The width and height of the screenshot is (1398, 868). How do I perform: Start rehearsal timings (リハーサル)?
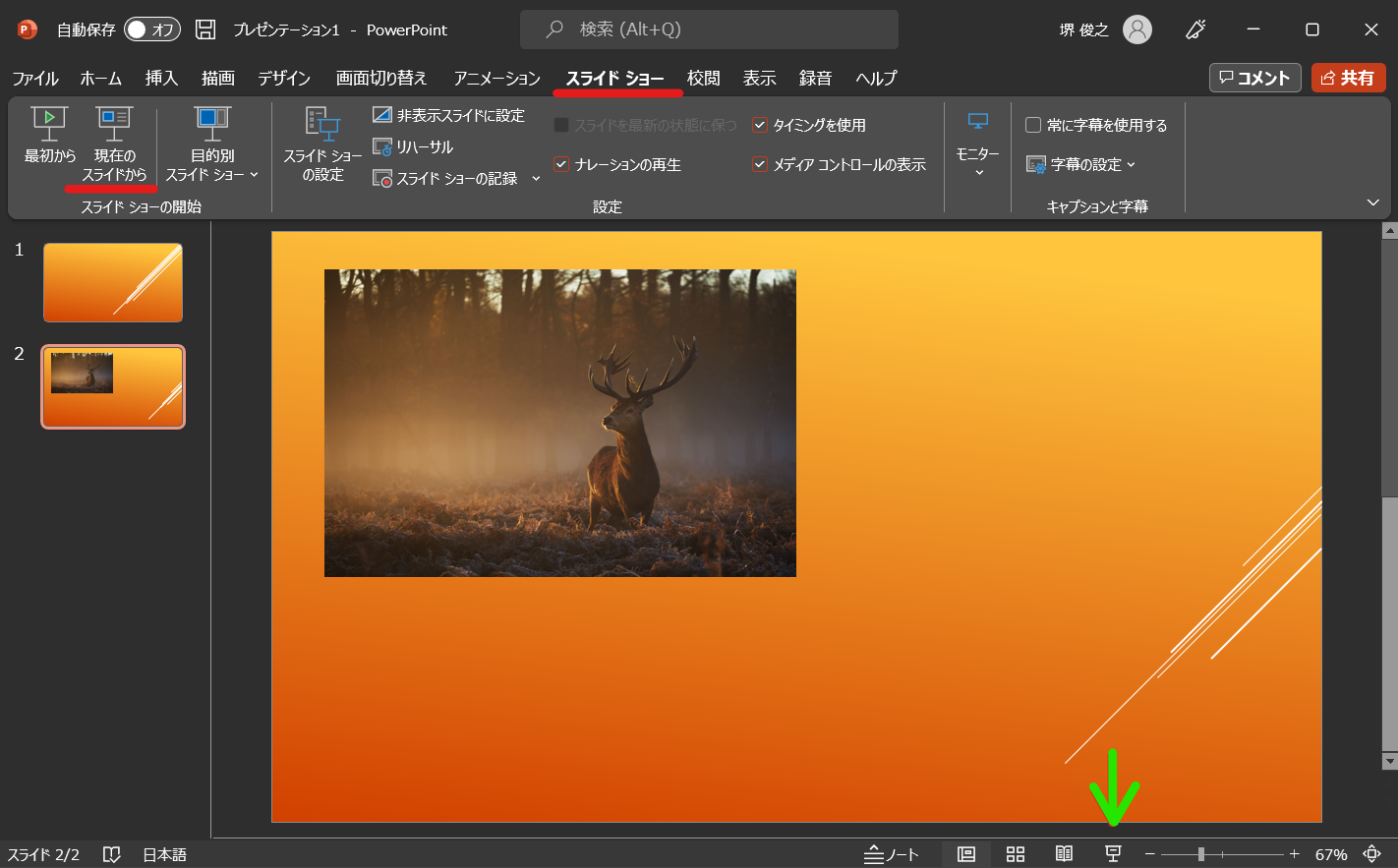[x=413, y=146]
